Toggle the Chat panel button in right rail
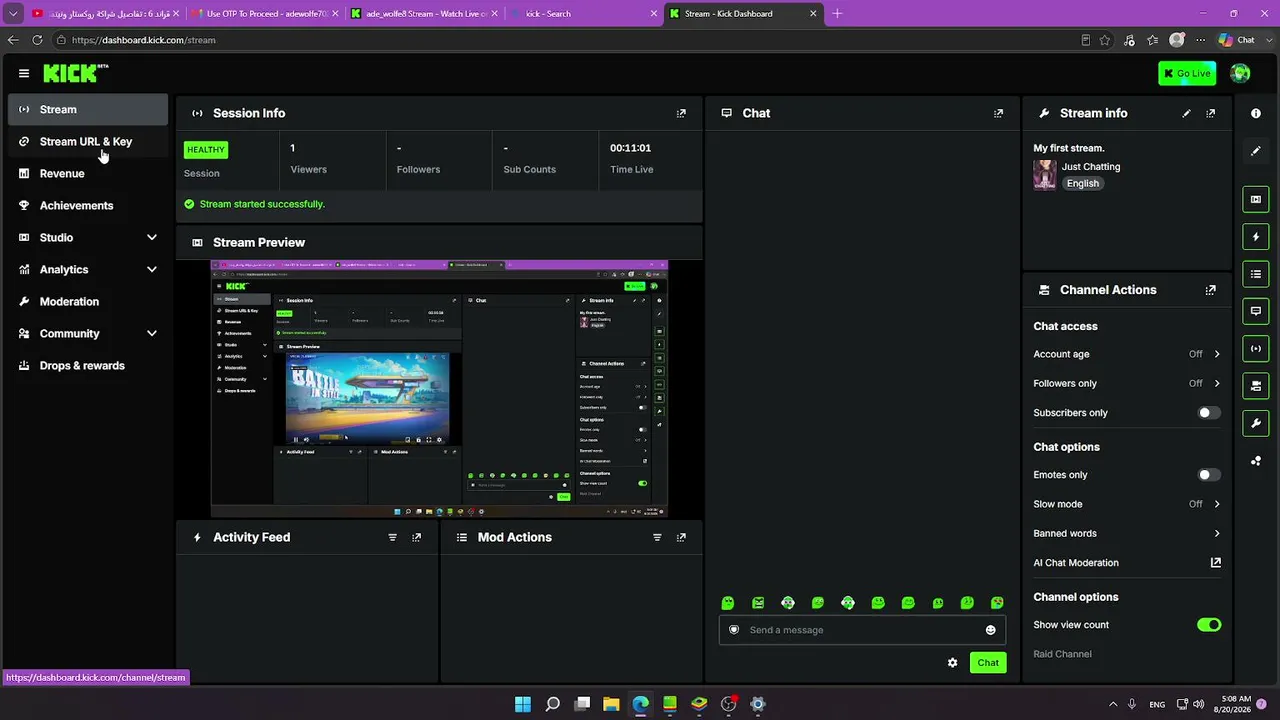The width and height of the screenshot is (1280, 720). (x=1256, y=311)
